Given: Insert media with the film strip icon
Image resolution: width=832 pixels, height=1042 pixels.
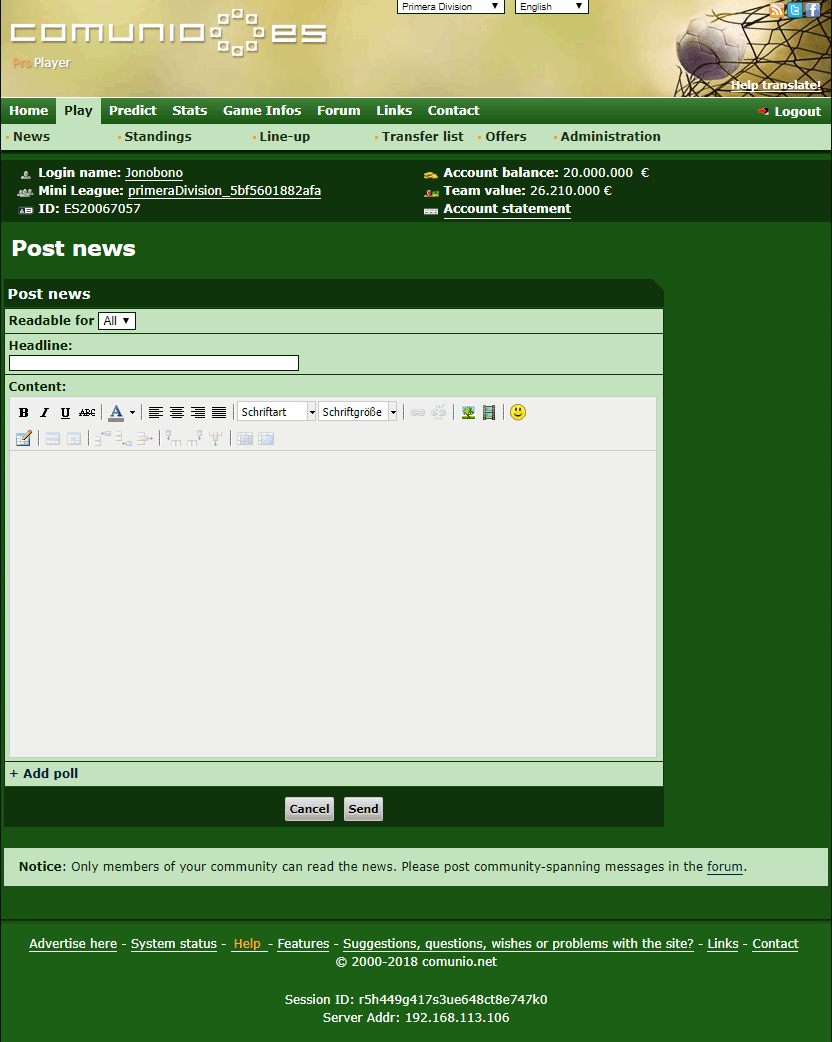Looking at the screenshot, I should click(x=489, y=412).
